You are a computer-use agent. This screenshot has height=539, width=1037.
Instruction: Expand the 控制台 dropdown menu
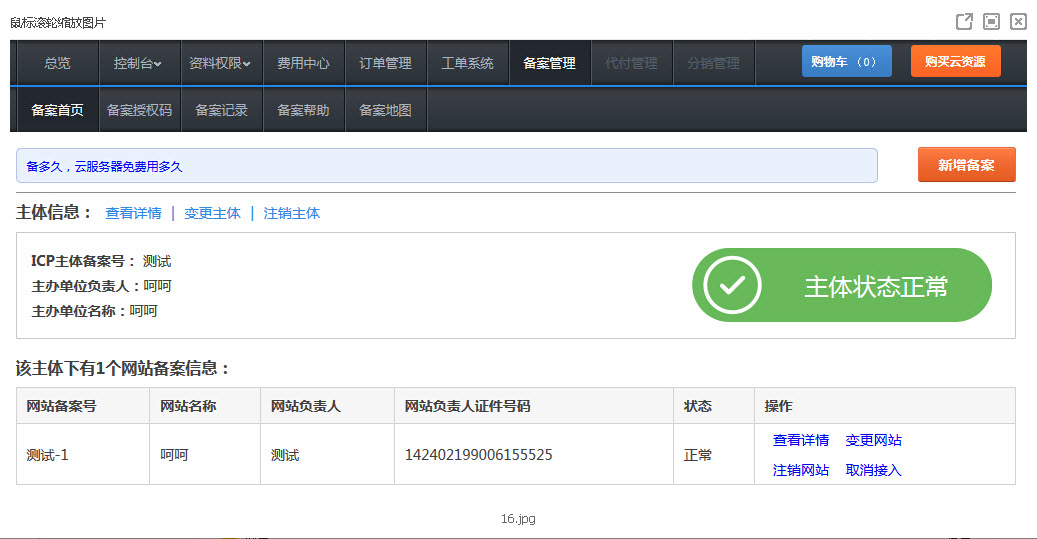(139, 63)
